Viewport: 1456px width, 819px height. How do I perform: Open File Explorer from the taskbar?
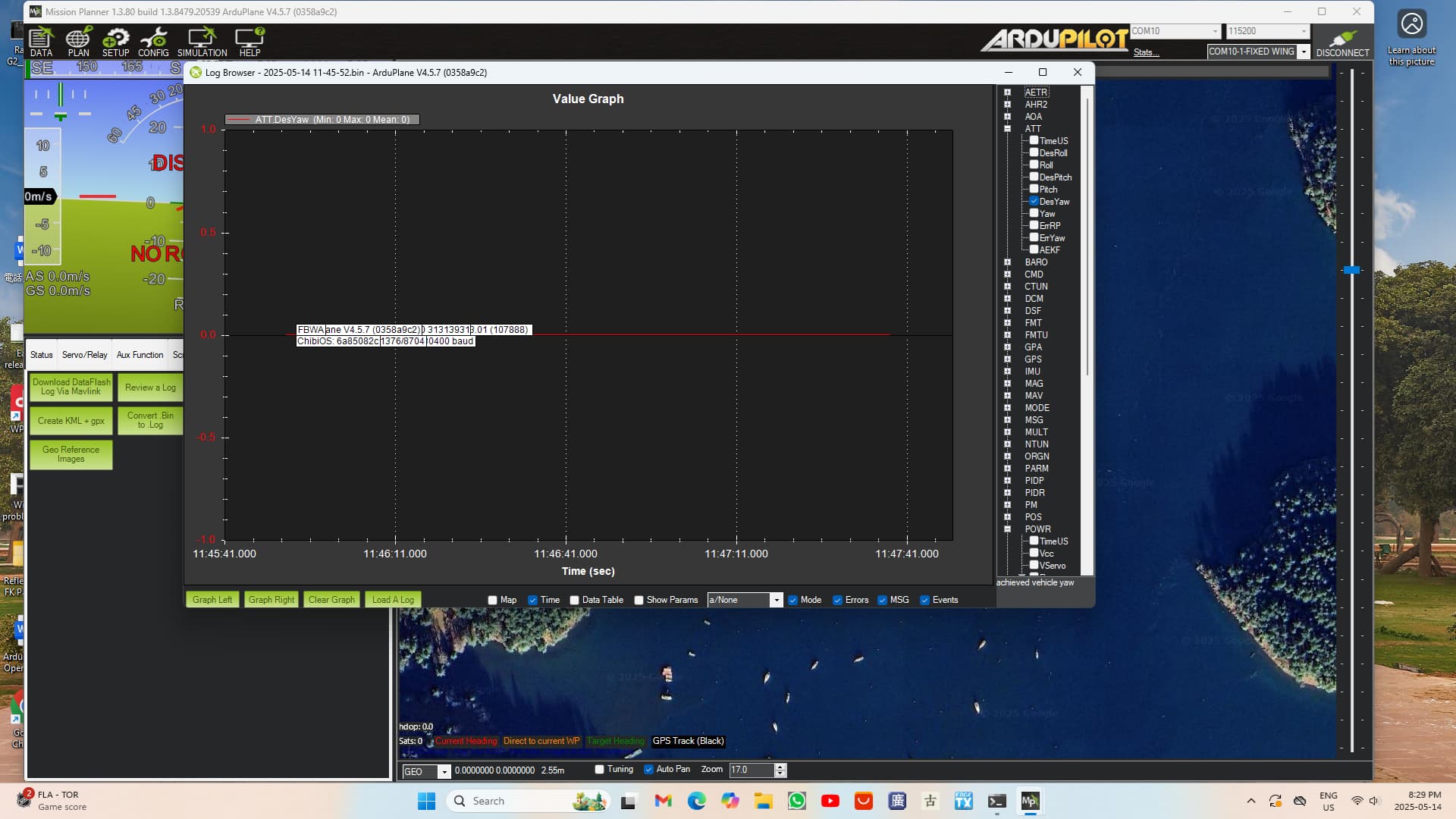click(763, 801)
